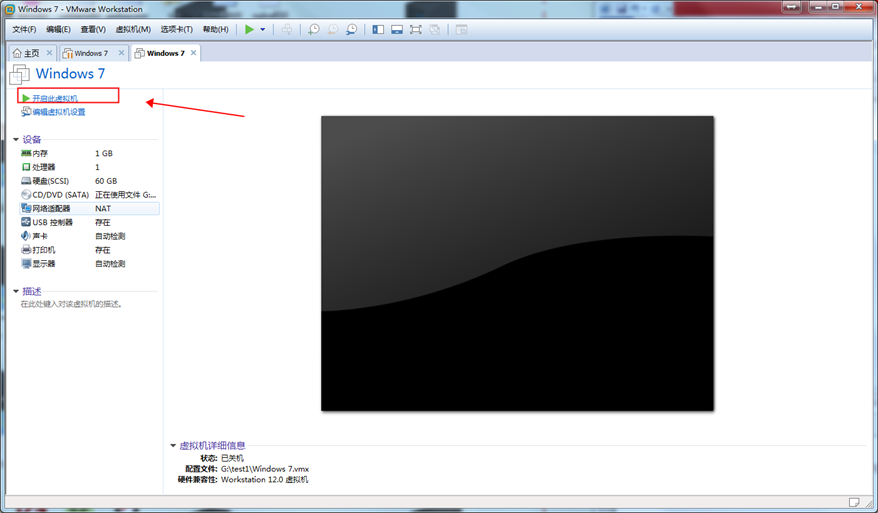
Task: Click the 1 GB memory value
Action: tap(104, 153)
